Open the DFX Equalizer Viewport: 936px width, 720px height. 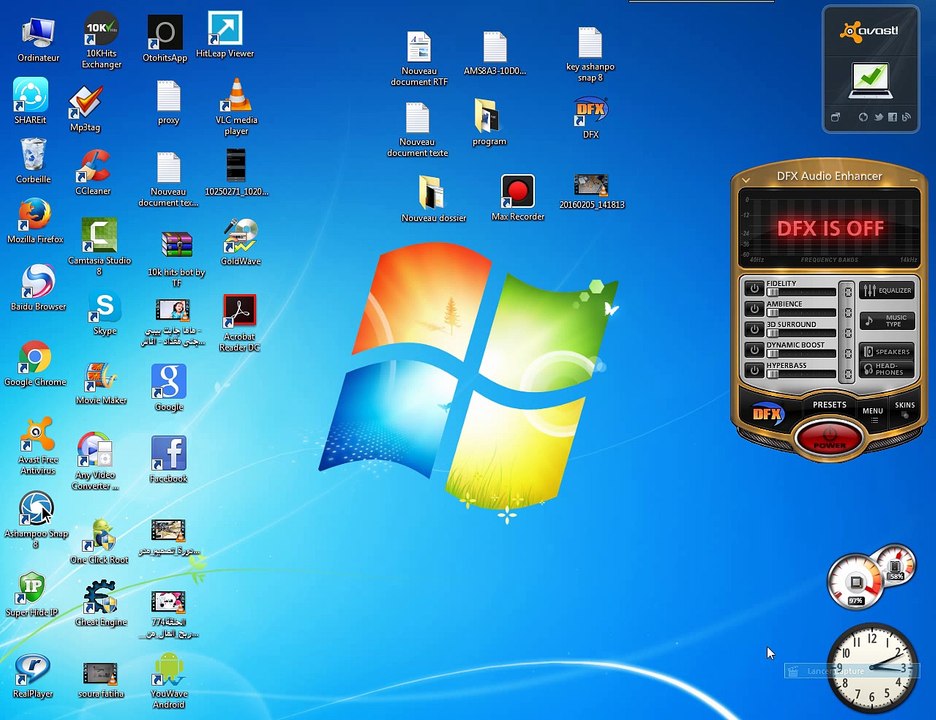pos(888,290)
